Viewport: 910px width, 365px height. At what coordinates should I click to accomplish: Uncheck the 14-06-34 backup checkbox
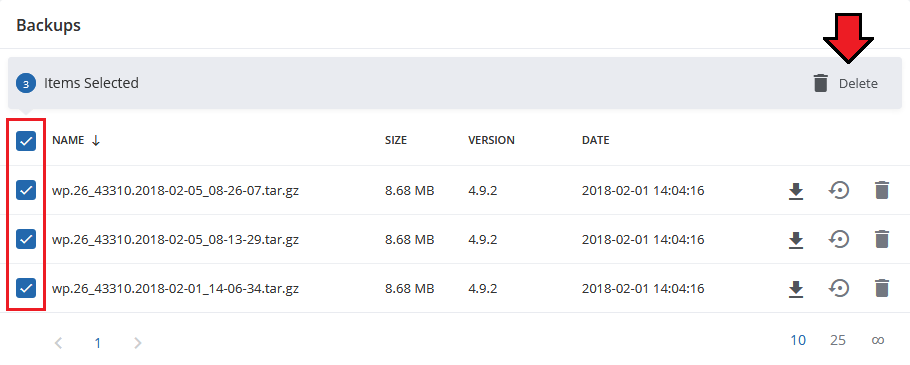pos(26,288)
